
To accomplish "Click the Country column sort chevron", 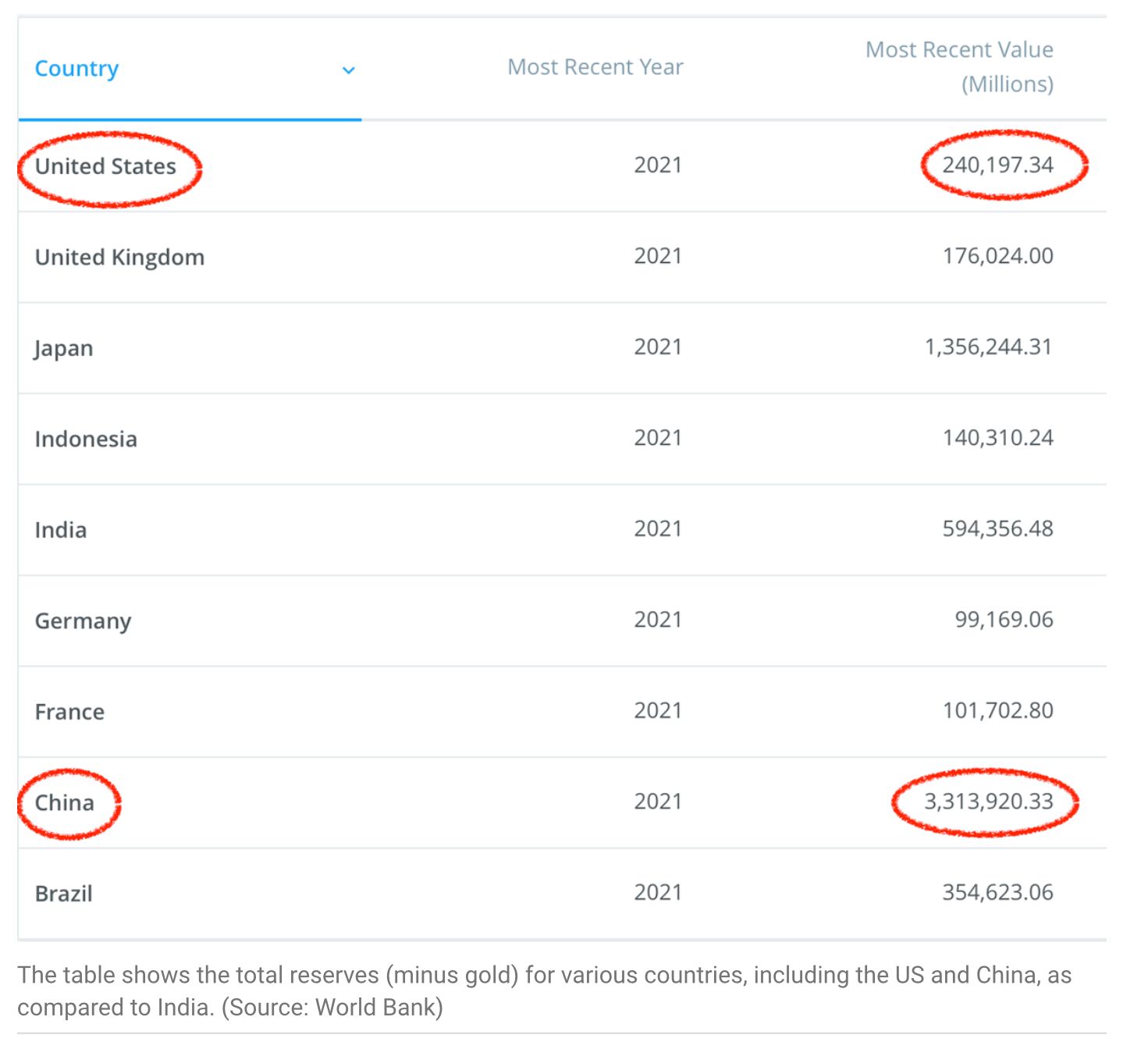I will [349, 70].
